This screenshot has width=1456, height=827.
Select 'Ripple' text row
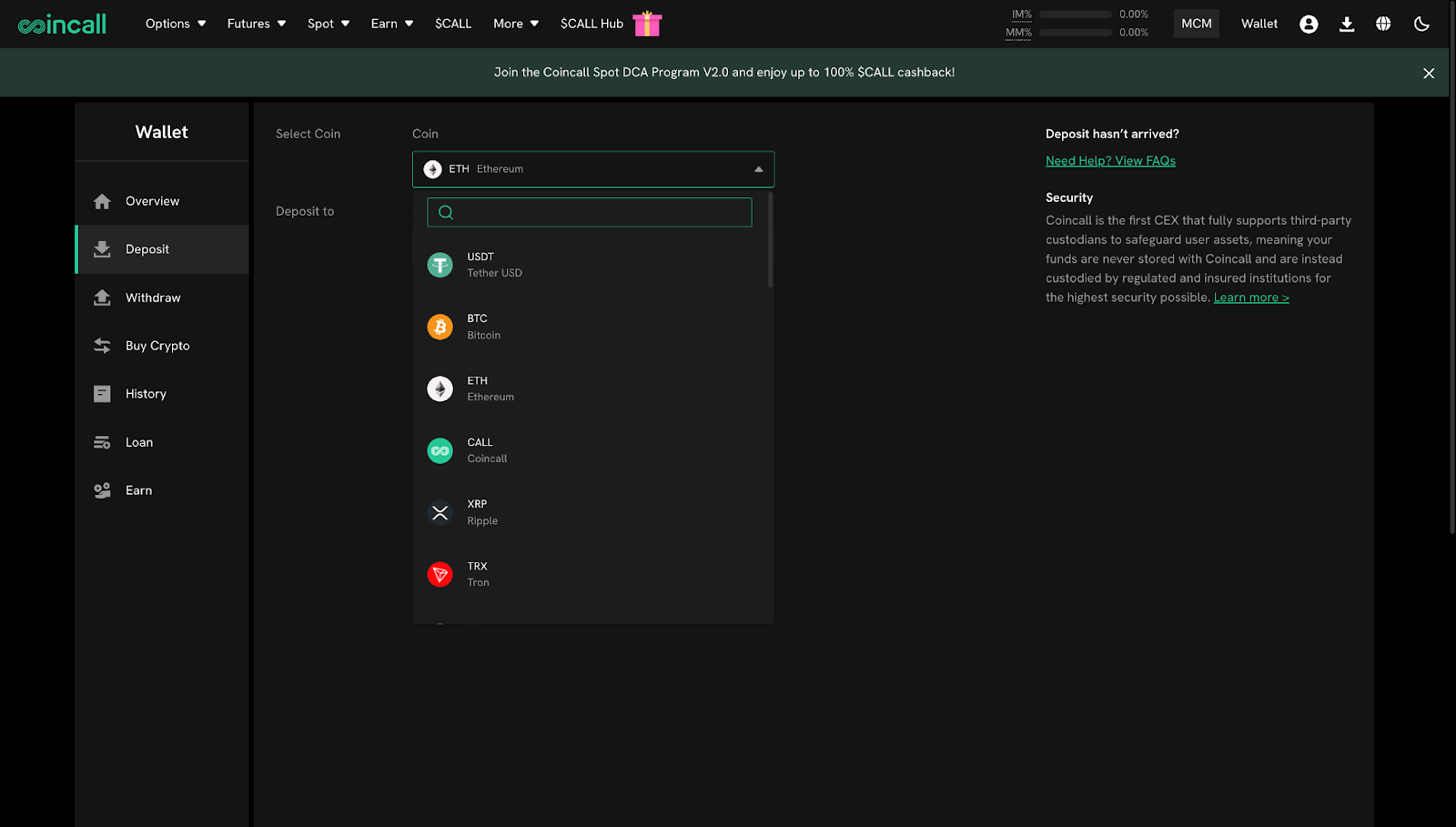point(482,521)
